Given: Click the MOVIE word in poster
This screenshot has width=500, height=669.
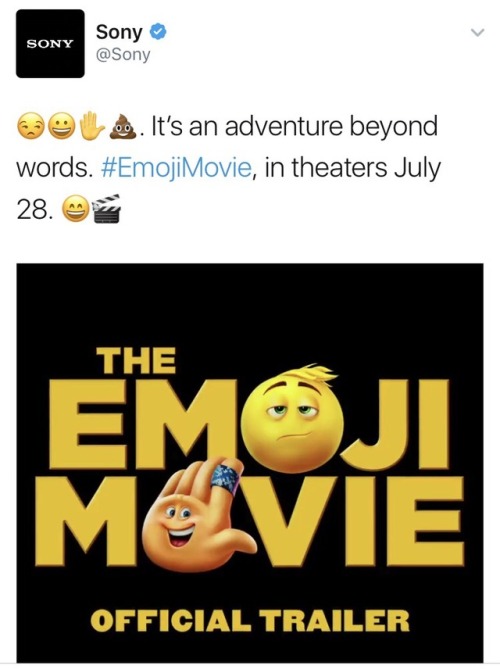Looking at the screenshot, I should [255, 521].
